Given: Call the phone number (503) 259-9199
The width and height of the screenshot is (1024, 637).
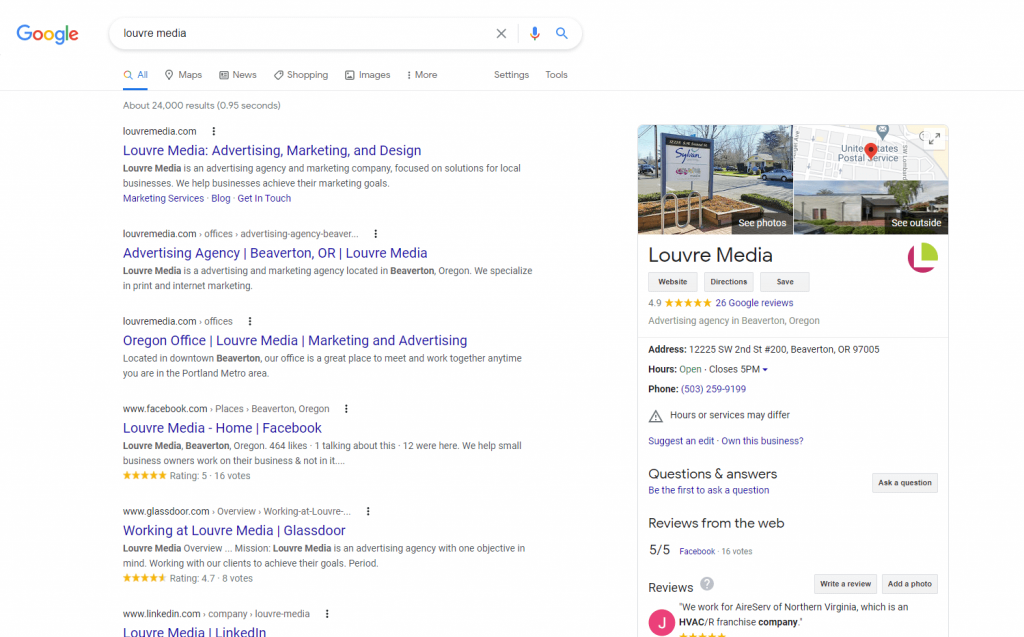Looking at the screenshot, I should [713, 389].
